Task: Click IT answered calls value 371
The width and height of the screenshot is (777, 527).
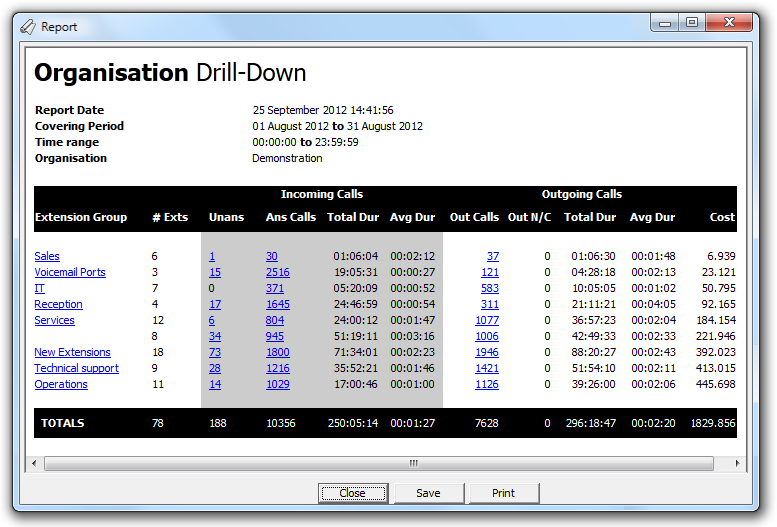Action: click(275, 288)
